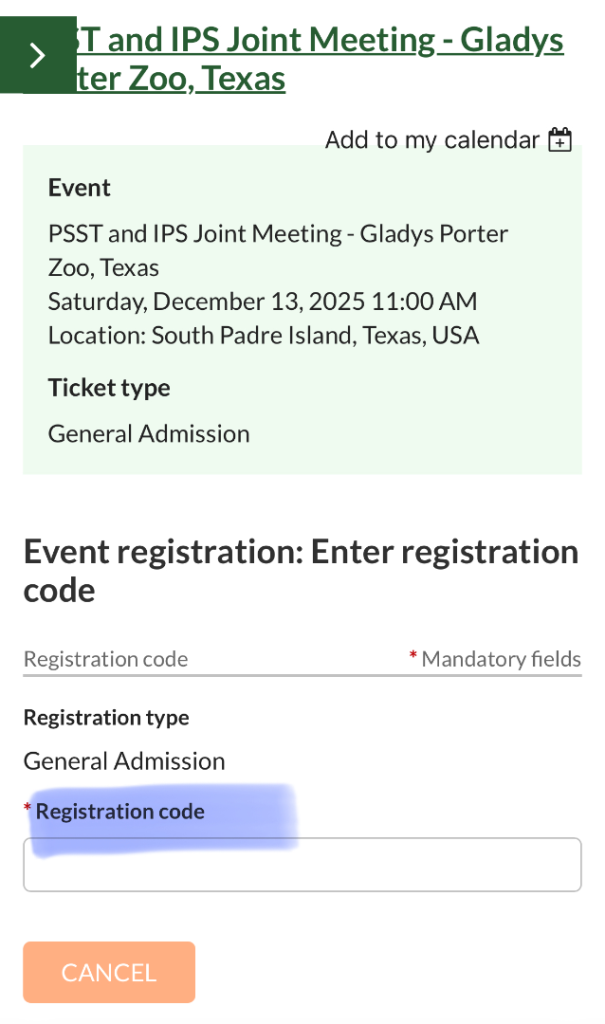Click "General Admission" under Registration type
The width and height of the screenshot is (605, 1024).
click(124, 761)
